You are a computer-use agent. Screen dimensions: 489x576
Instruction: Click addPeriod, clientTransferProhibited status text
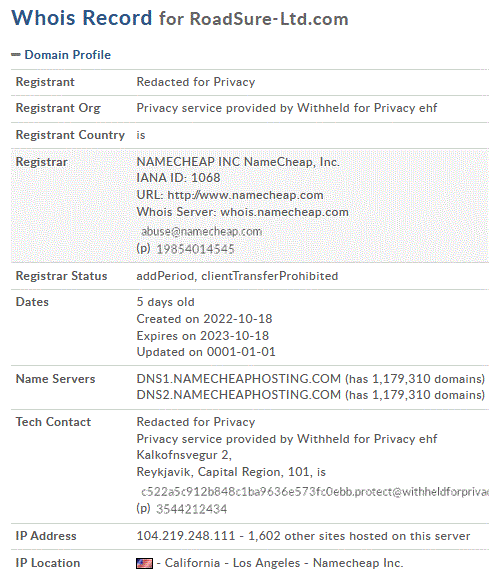(x=237, y=276)
